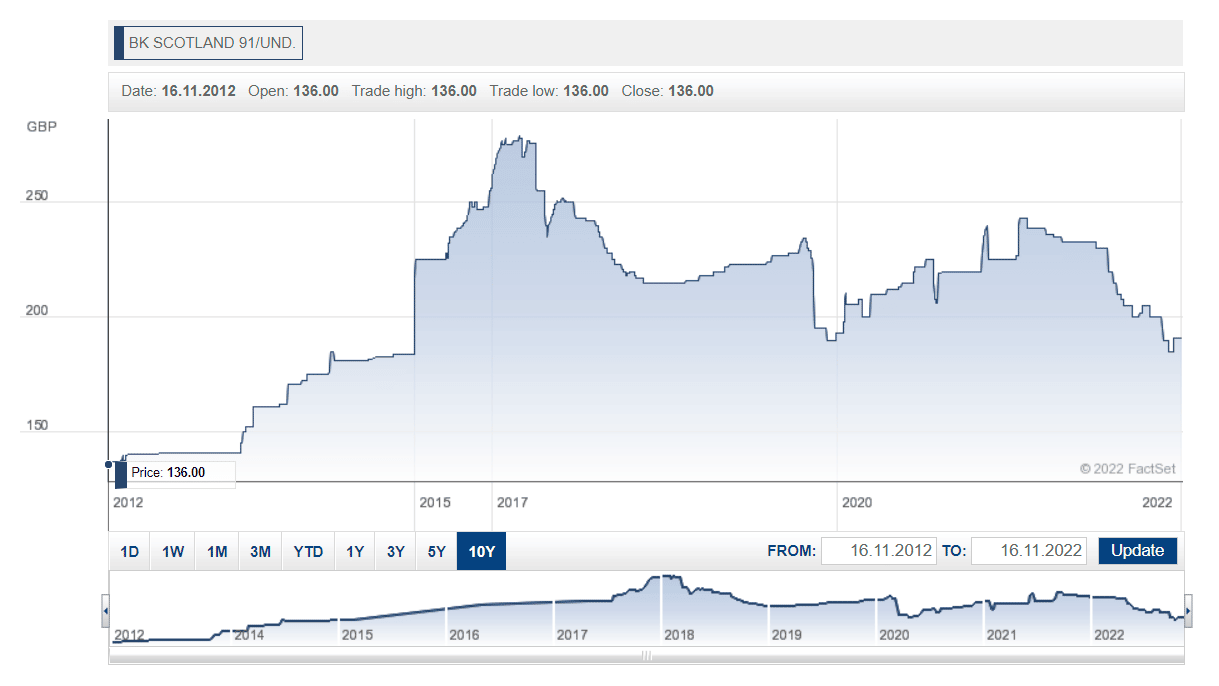This screenshot has height=686, width=1219.
Task: Select the 3Y time range
Action: click(x=395, y=551)
